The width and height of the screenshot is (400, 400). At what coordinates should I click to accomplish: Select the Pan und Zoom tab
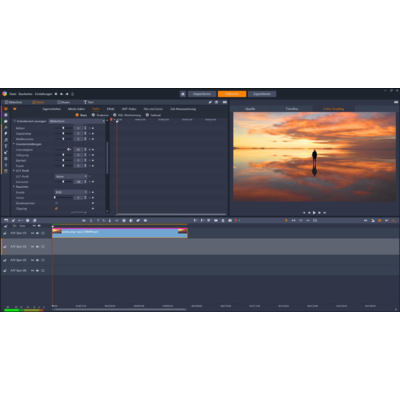153,109
